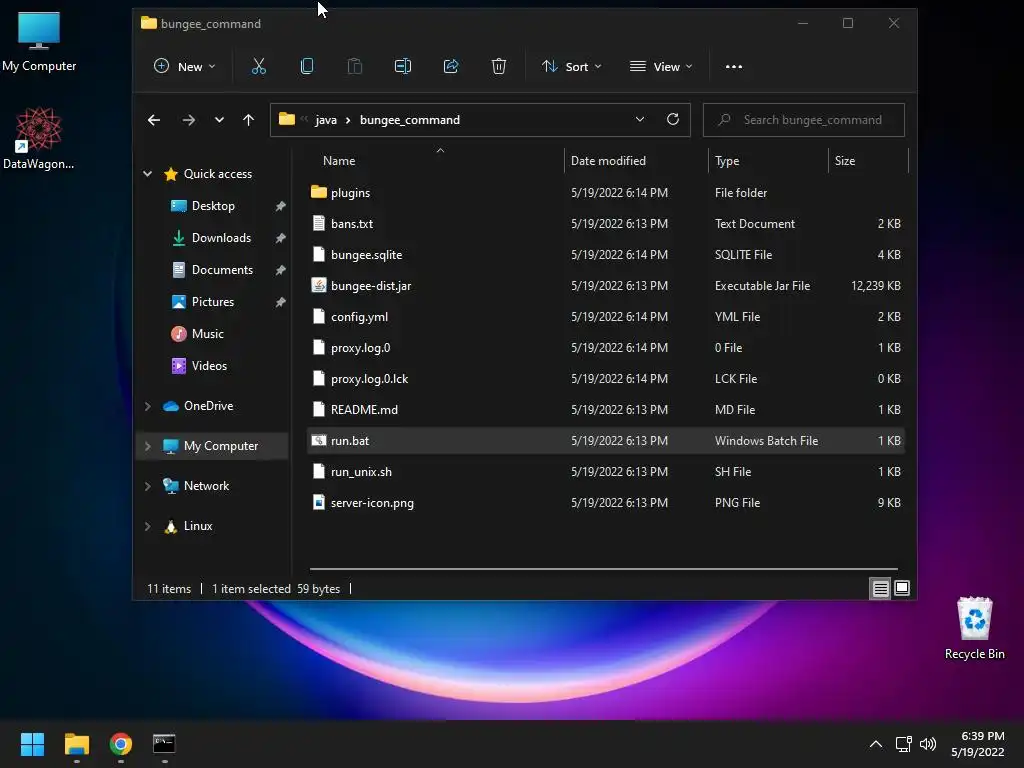Sort by the Size column header
The width and height of the screenshot is (1024, 768).
845,161
